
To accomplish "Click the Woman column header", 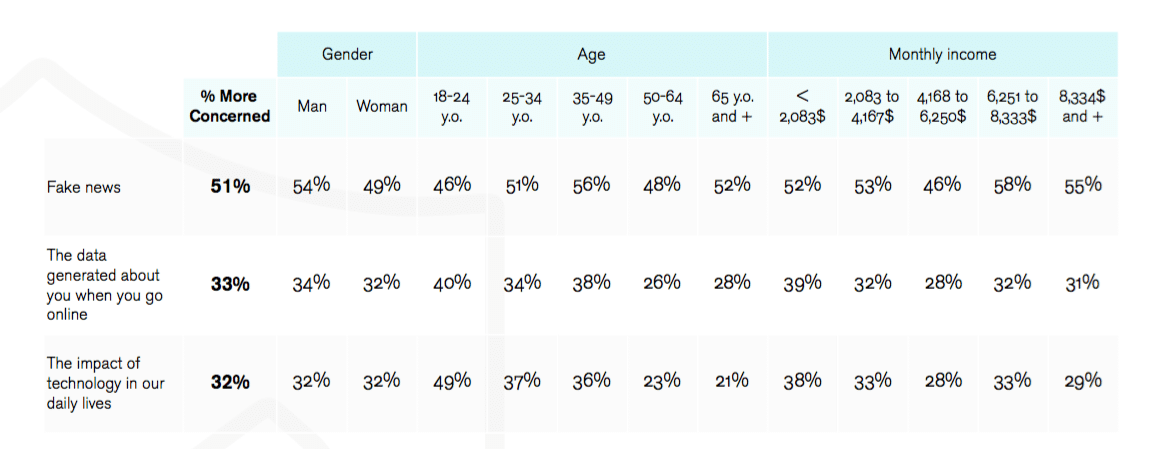I will 381,106.
